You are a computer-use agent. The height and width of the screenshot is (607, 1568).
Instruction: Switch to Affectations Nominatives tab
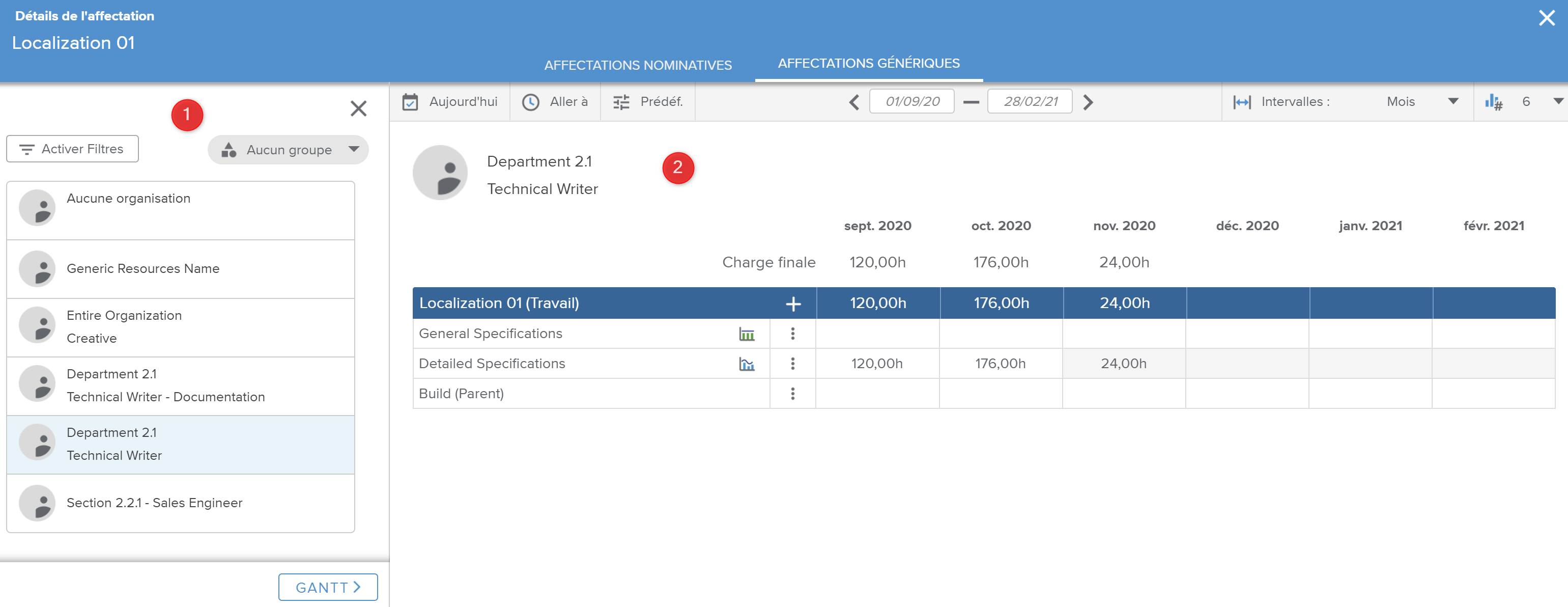pyautogui.click(x=637, y=65)
